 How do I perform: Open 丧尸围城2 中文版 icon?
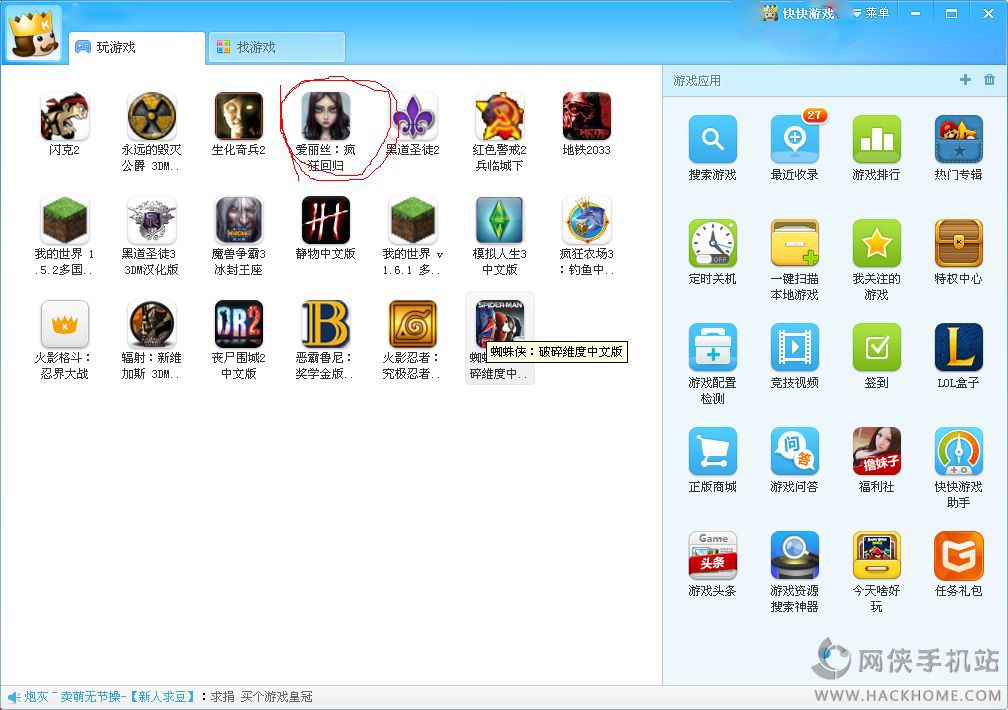point(238,324)
